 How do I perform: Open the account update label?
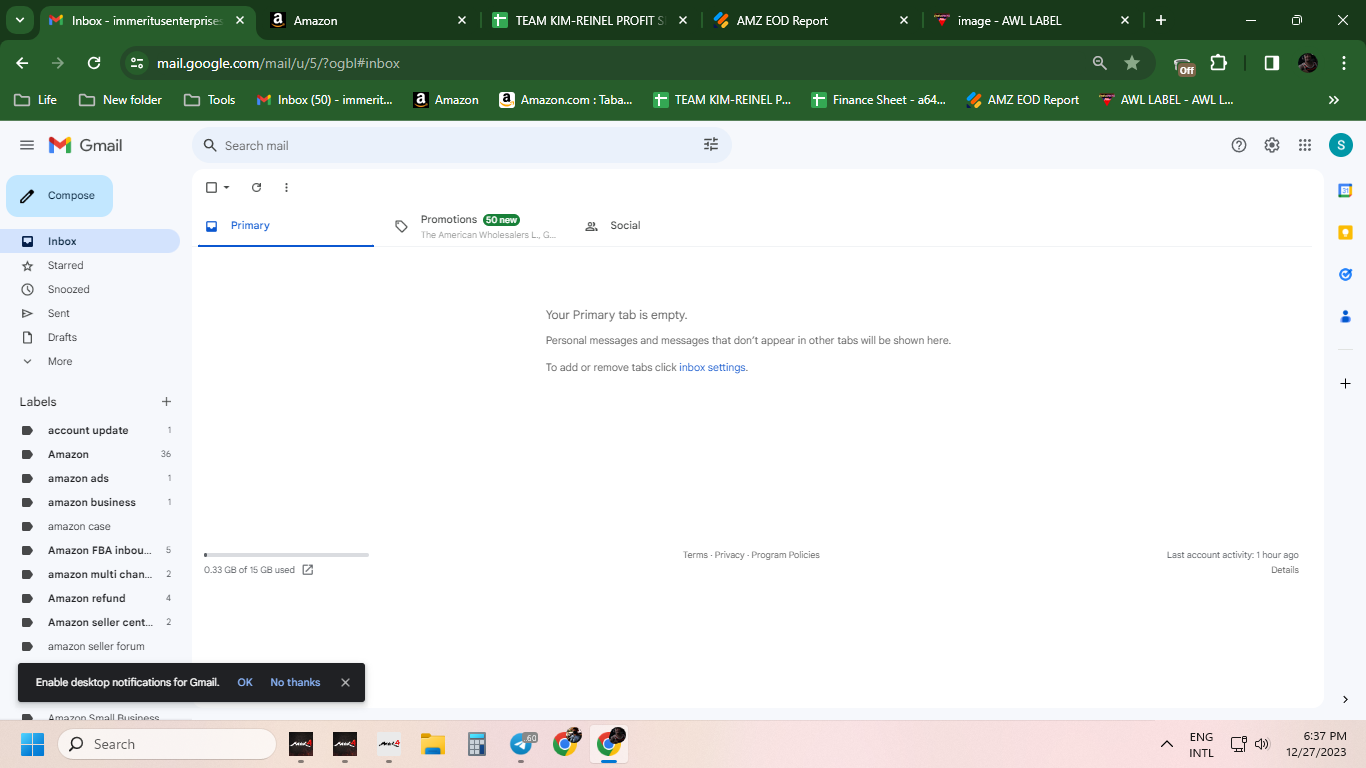tap(90, 430)
